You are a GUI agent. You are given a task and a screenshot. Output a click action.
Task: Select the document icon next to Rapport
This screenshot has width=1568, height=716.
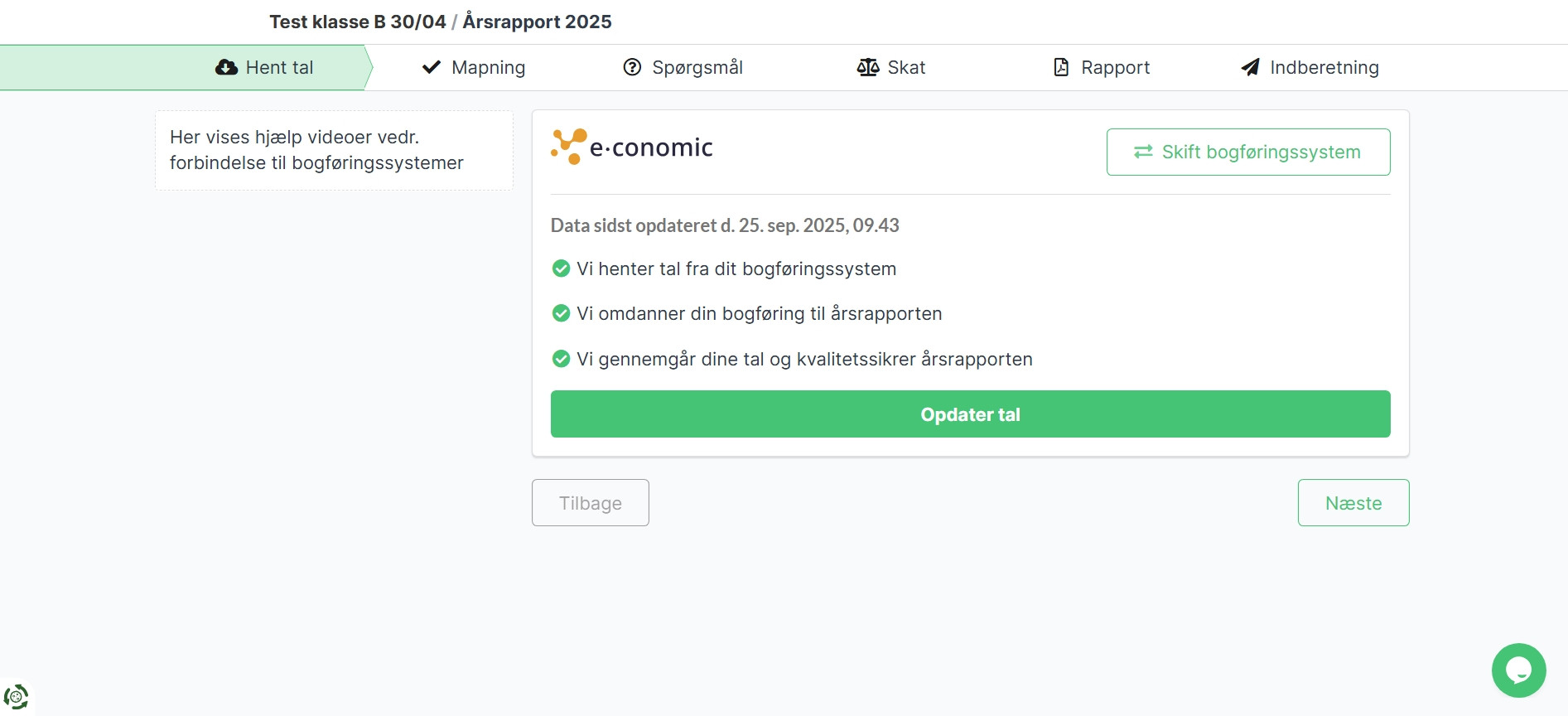pos(1061,67)
